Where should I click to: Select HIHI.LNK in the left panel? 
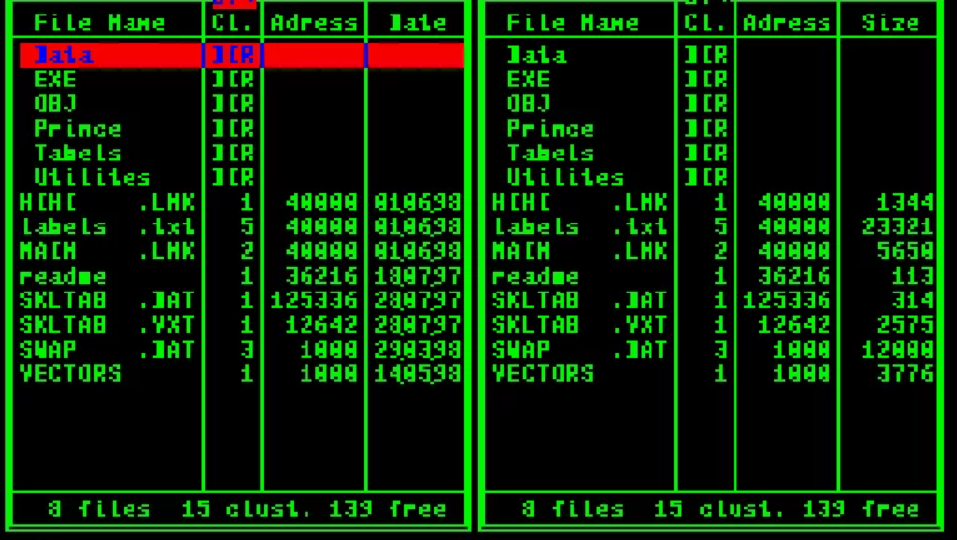point(107,202)
